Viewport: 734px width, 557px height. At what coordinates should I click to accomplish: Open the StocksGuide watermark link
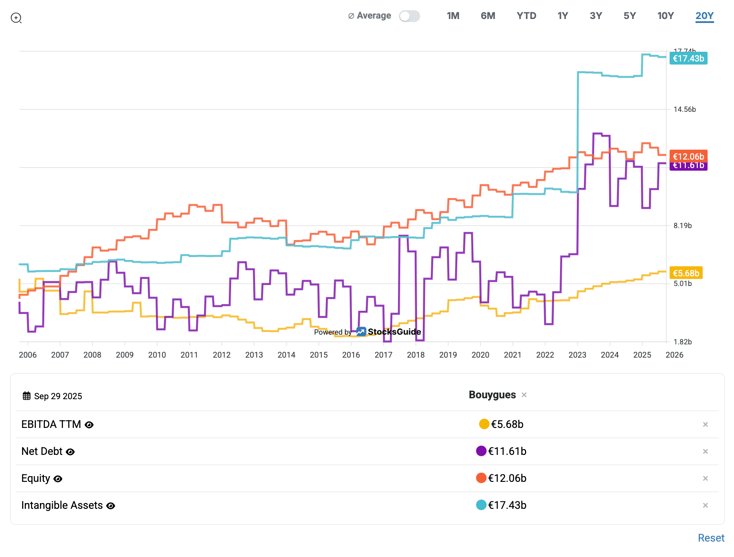388,332
